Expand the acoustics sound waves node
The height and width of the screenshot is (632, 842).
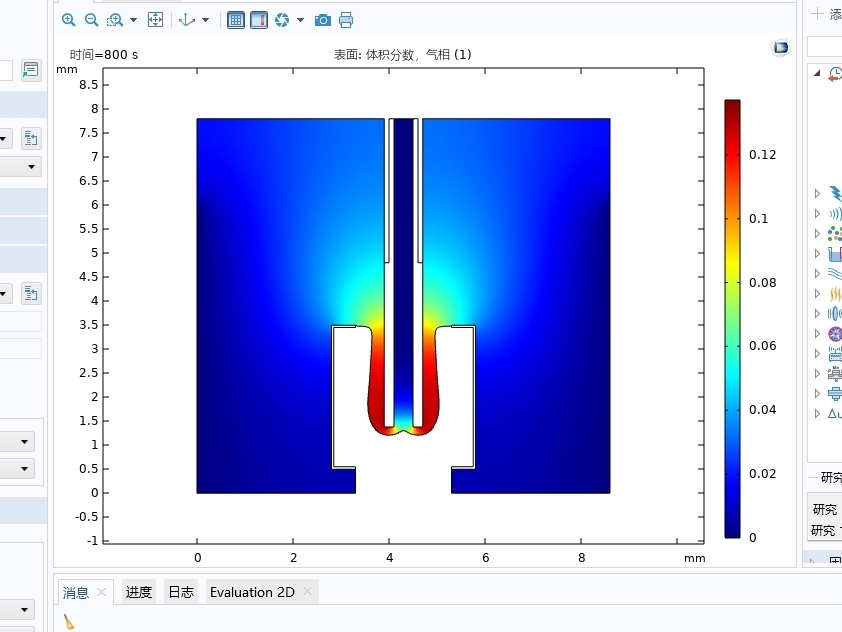click(x=817, y=213)
